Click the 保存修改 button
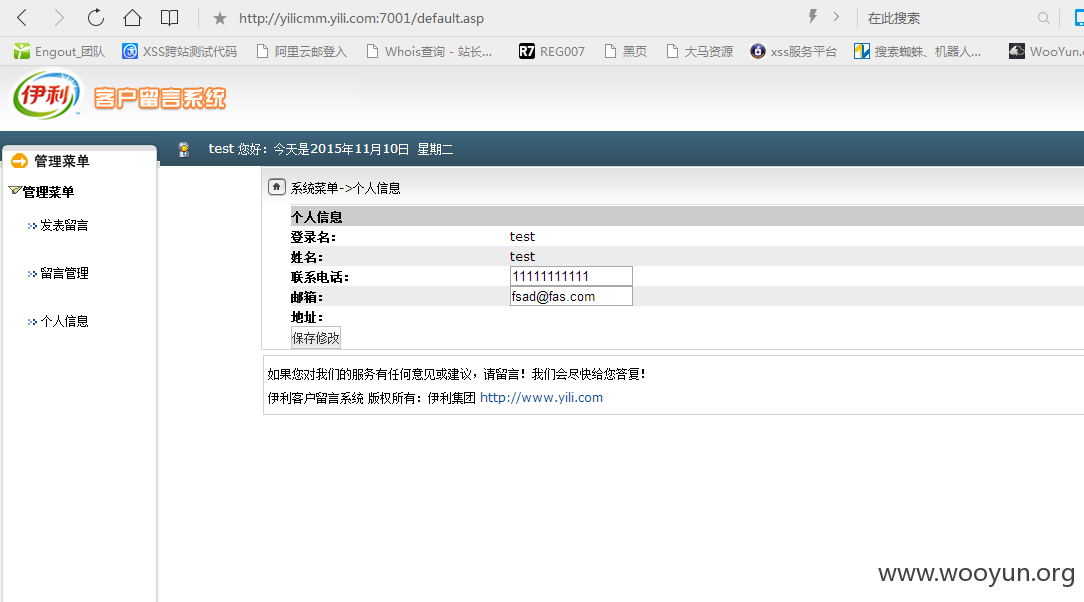Screen dimensions: 1084x602 pyautogui.click(x=316, y=338)
